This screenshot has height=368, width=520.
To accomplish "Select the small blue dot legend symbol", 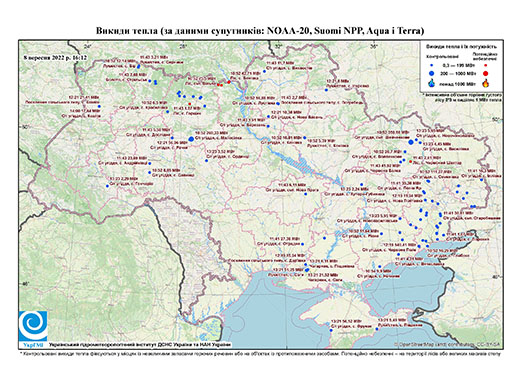I will point(431,66).
